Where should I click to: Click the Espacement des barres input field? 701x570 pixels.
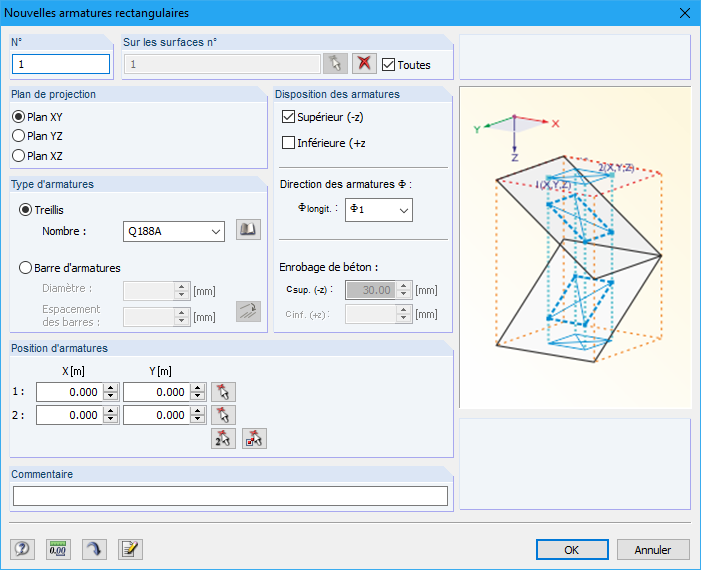pyautogui.click(x=148, y=317)
